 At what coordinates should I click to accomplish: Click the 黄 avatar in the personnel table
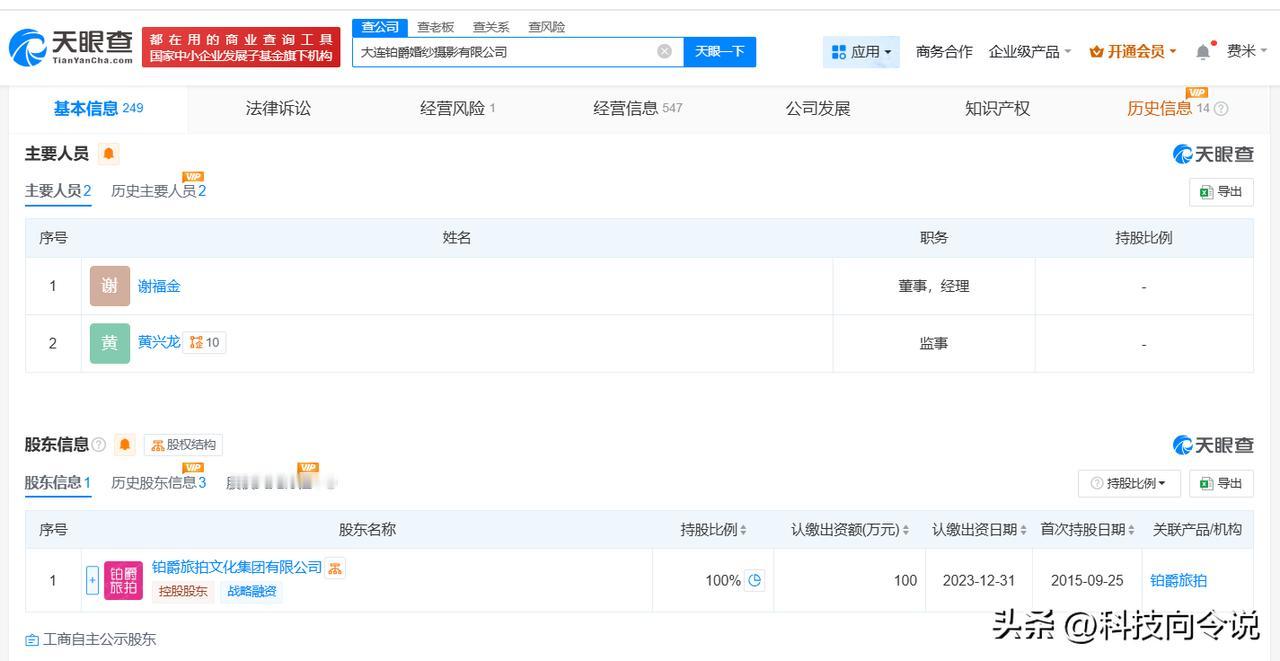click(x=110, y=343)
